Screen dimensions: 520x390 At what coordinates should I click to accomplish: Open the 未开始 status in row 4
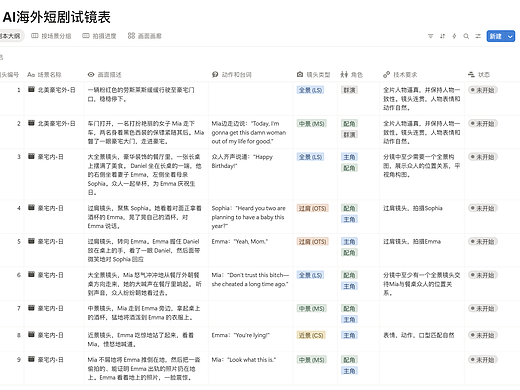[483, 208]
